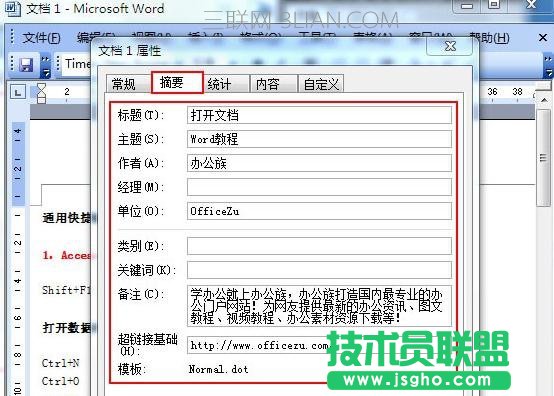Open the 帮助(H) menu
The width and height of the screenshot is (554, 396).
pos(489,37)
